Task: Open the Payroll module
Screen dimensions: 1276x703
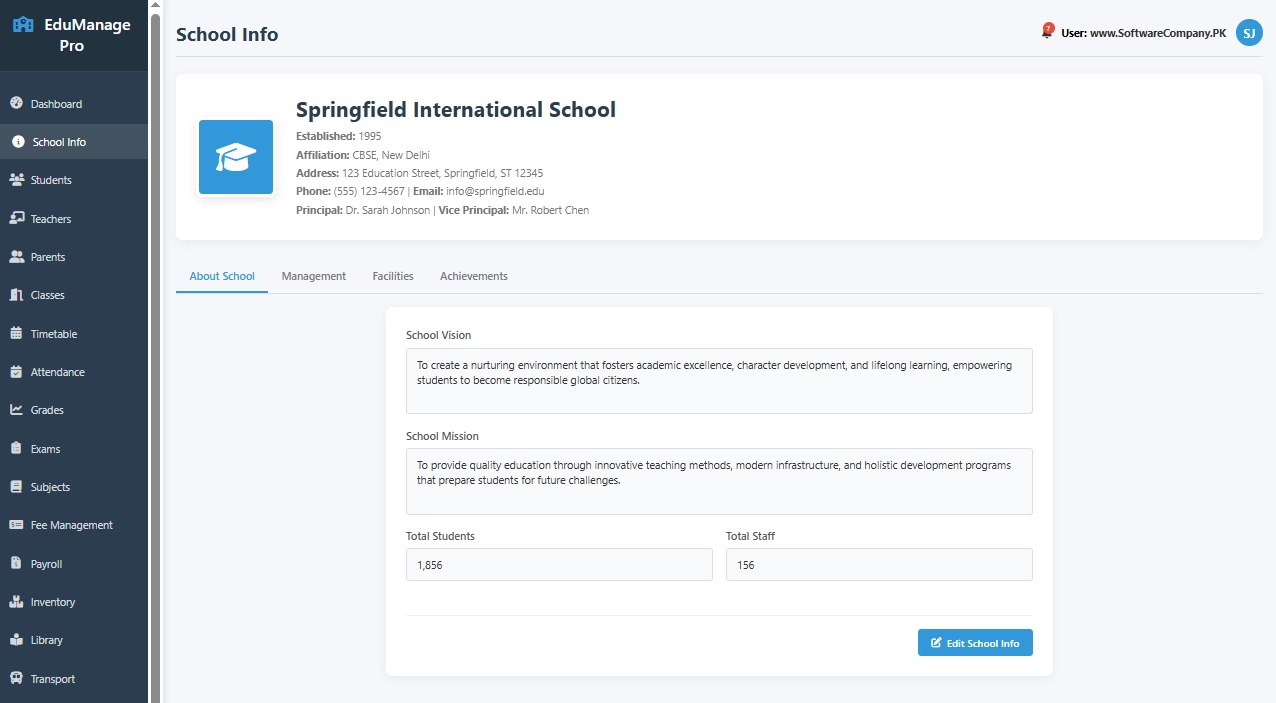Action: pyautogui.click(x=46, y=563)
